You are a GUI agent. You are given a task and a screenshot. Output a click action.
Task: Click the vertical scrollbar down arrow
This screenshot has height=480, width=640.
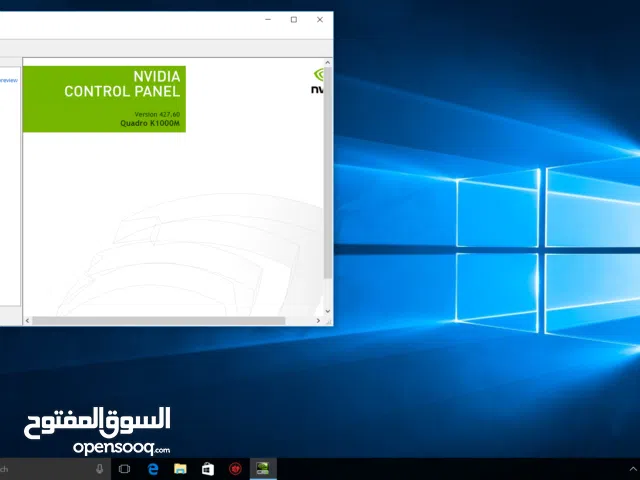[x=327, y=311]
